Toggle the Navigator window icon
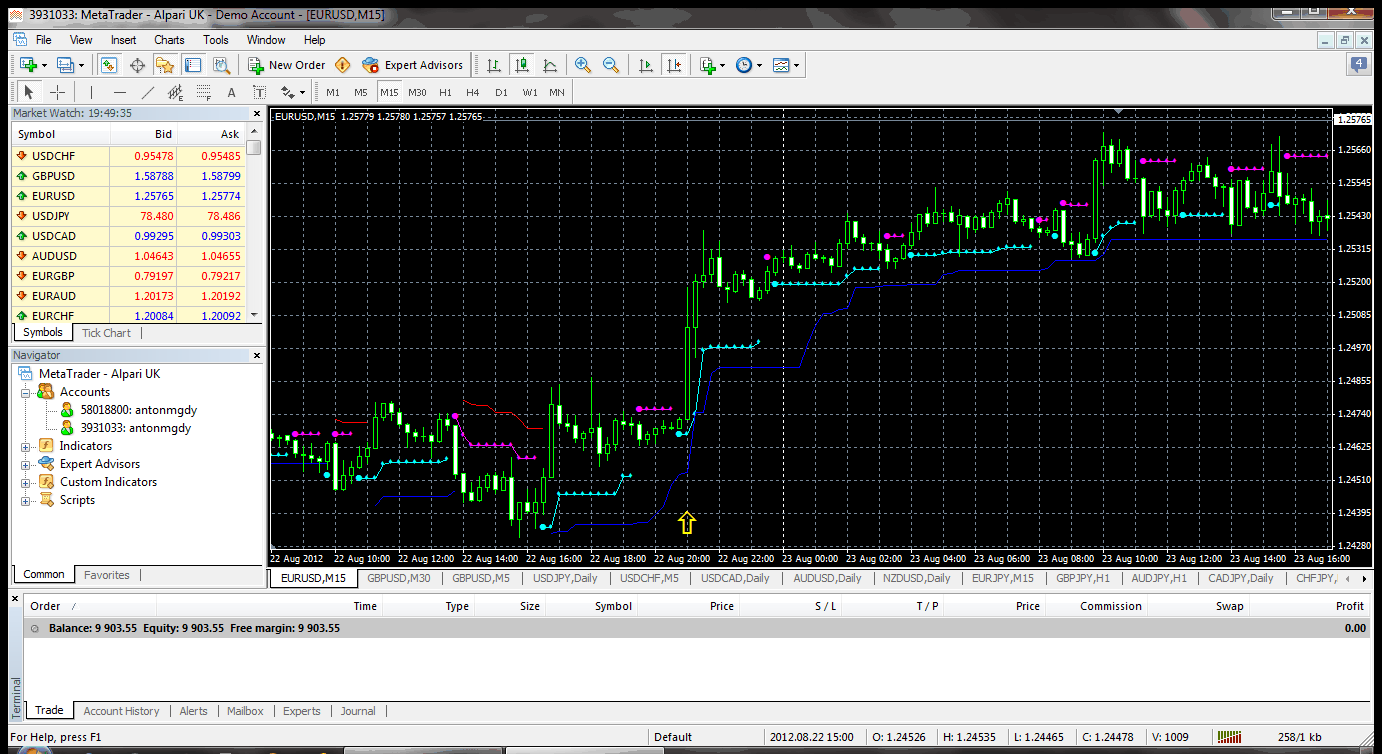This screenshot has height=754, width=1382. [165, 65]
